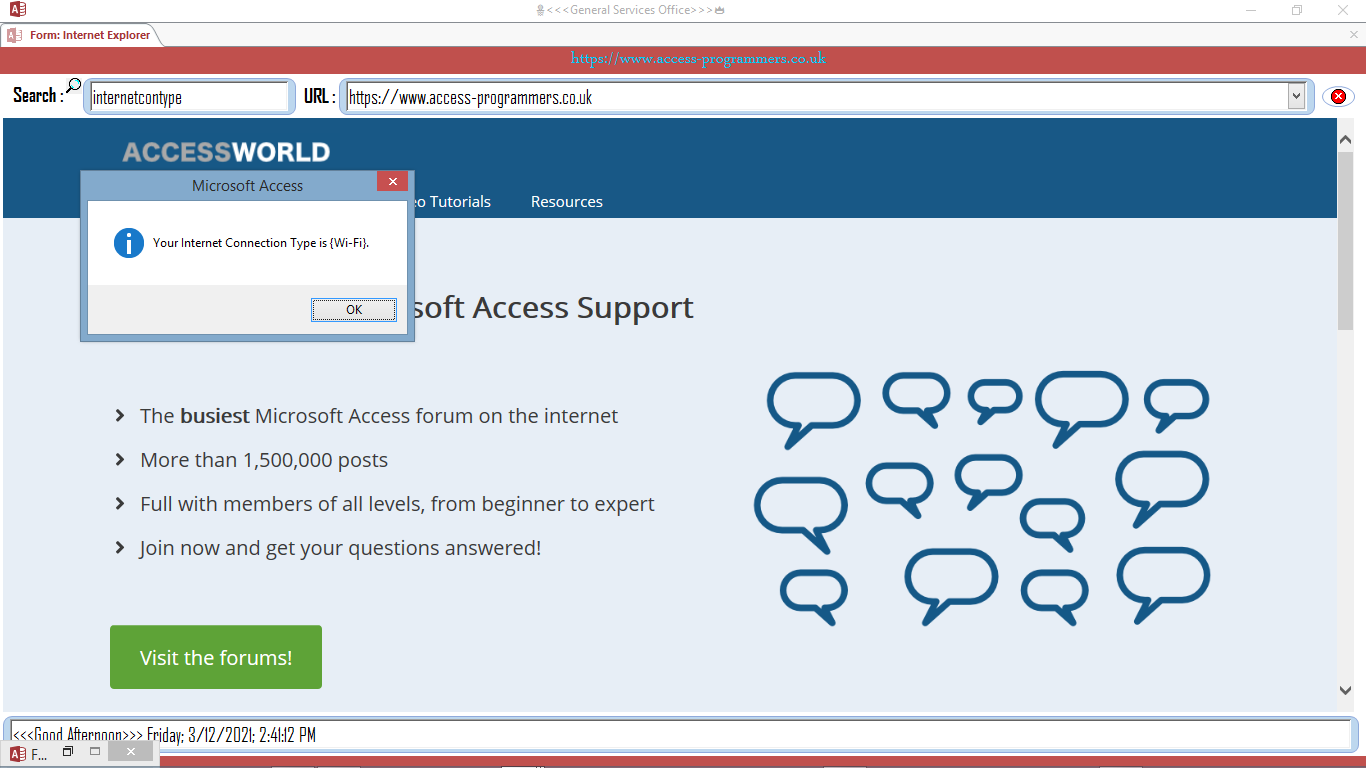1366x768 pixels.
Task: Click 'The busiest Microsoft Access forum' line
Action: 379,416
